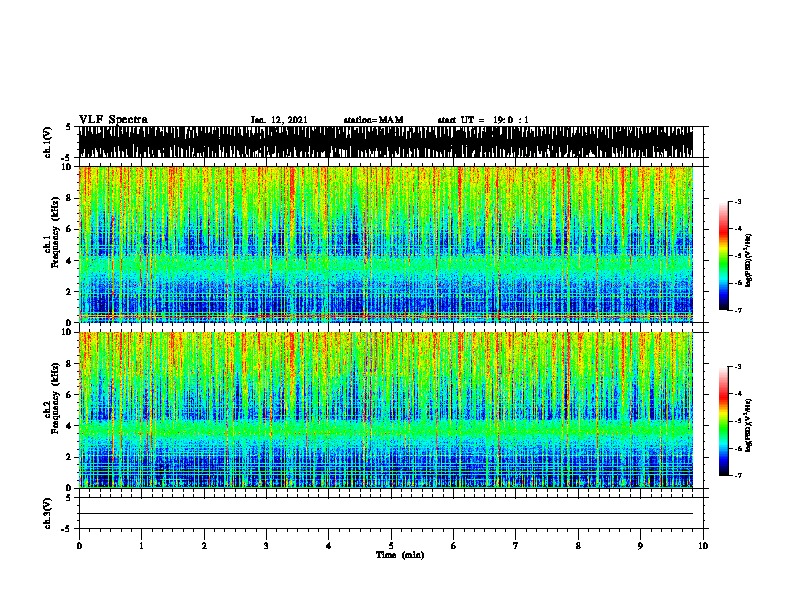The height and width of the screenshot is (612, 792).
Task: Click the time axis tick label "9"
Action: [640, 546]
